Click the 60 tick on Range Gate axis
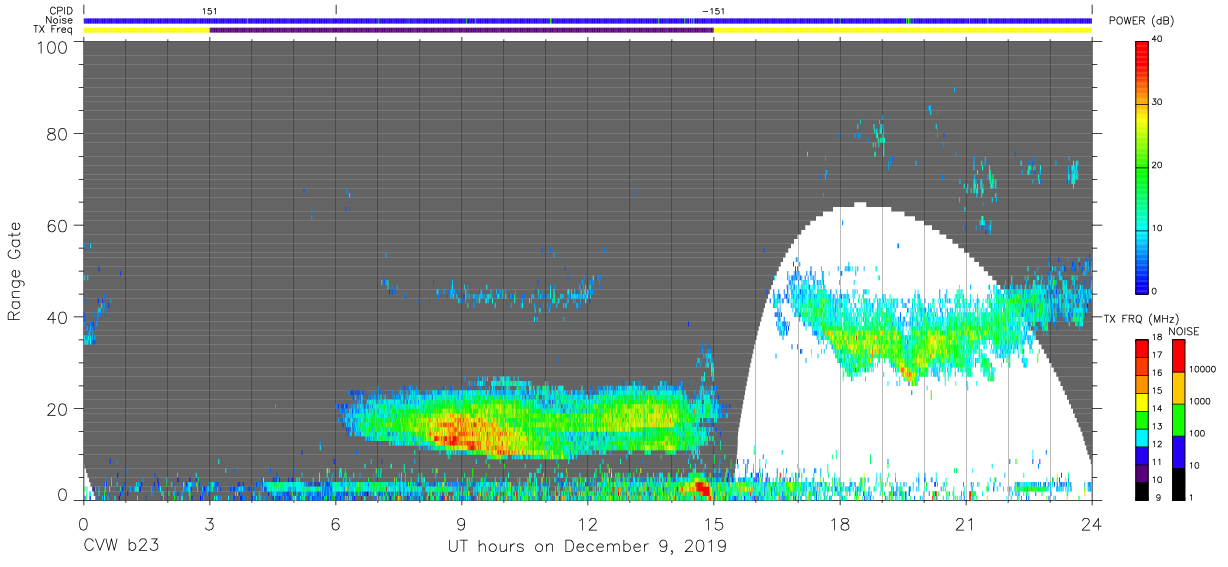Viewport: 1228px width, 567px height. [56, 225]
